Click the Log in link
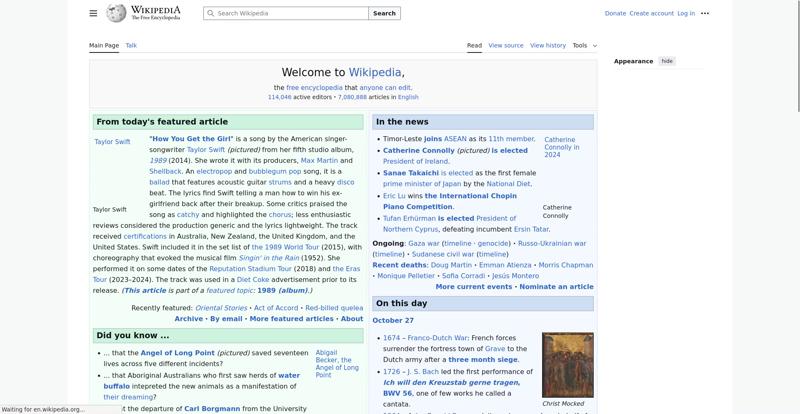The height and width of the screenshot is (414, 800). 686,13
